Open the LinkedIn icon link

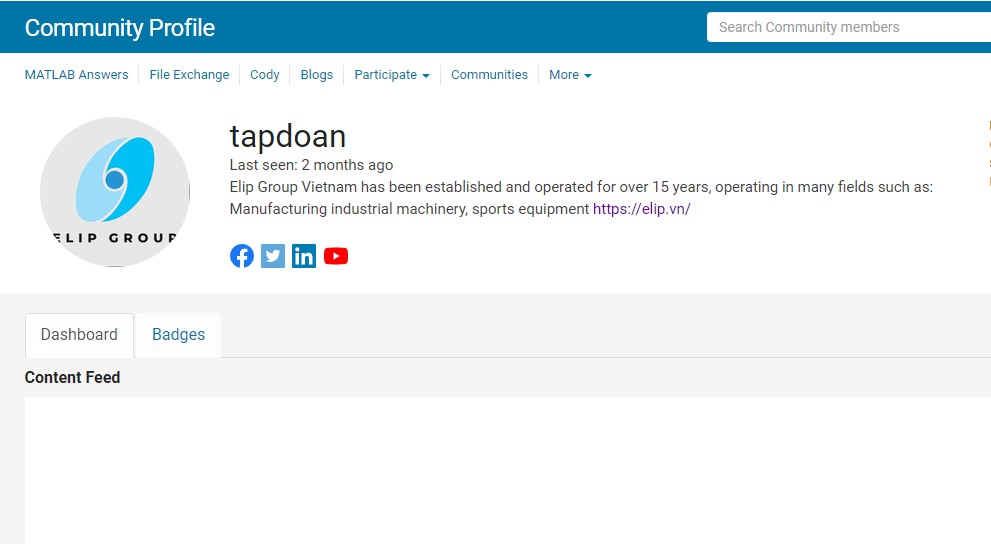tap(304, 256)
